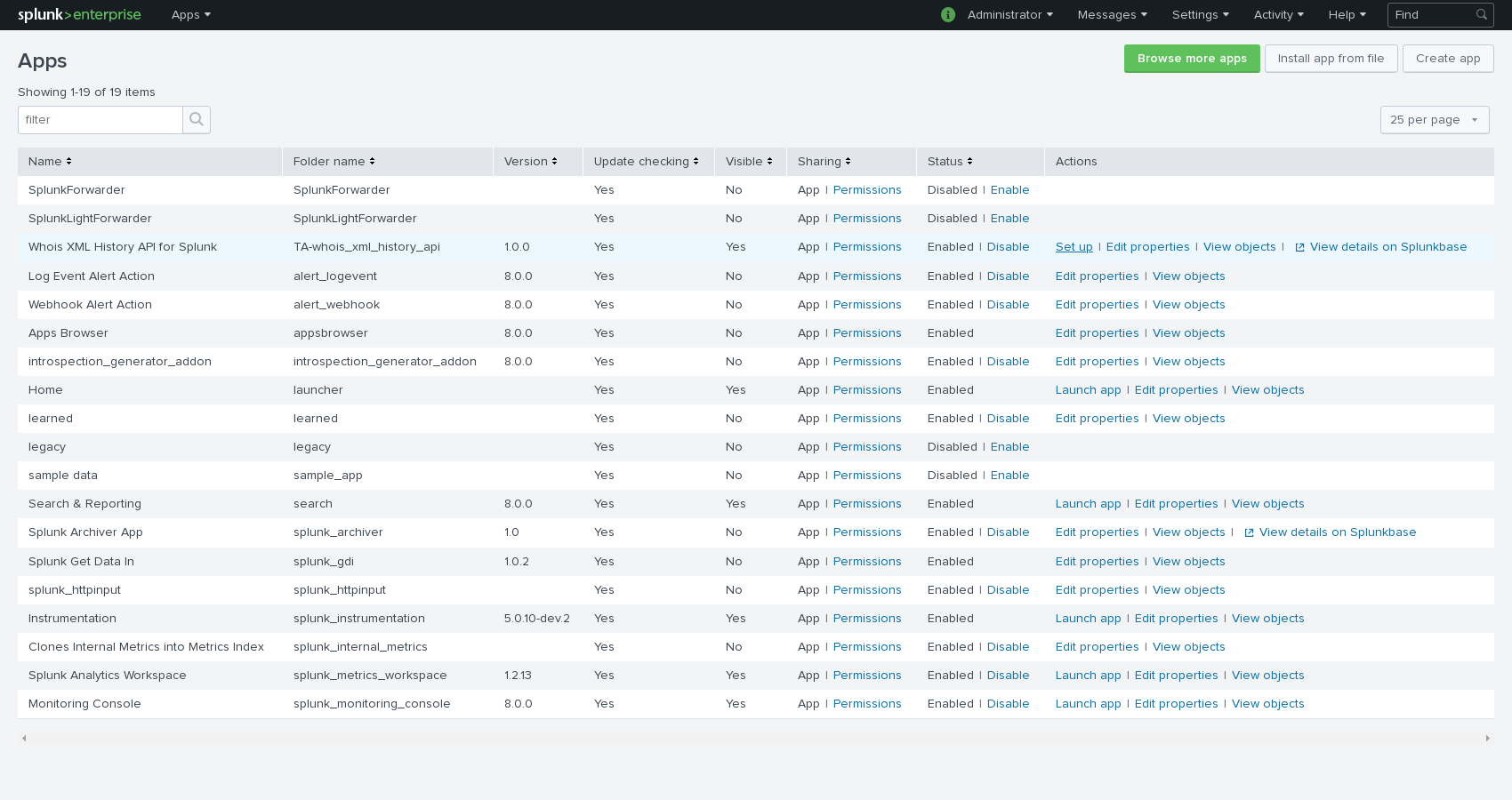
Task: Enable the SplunkForwarder app
Action: (1009, 190)
